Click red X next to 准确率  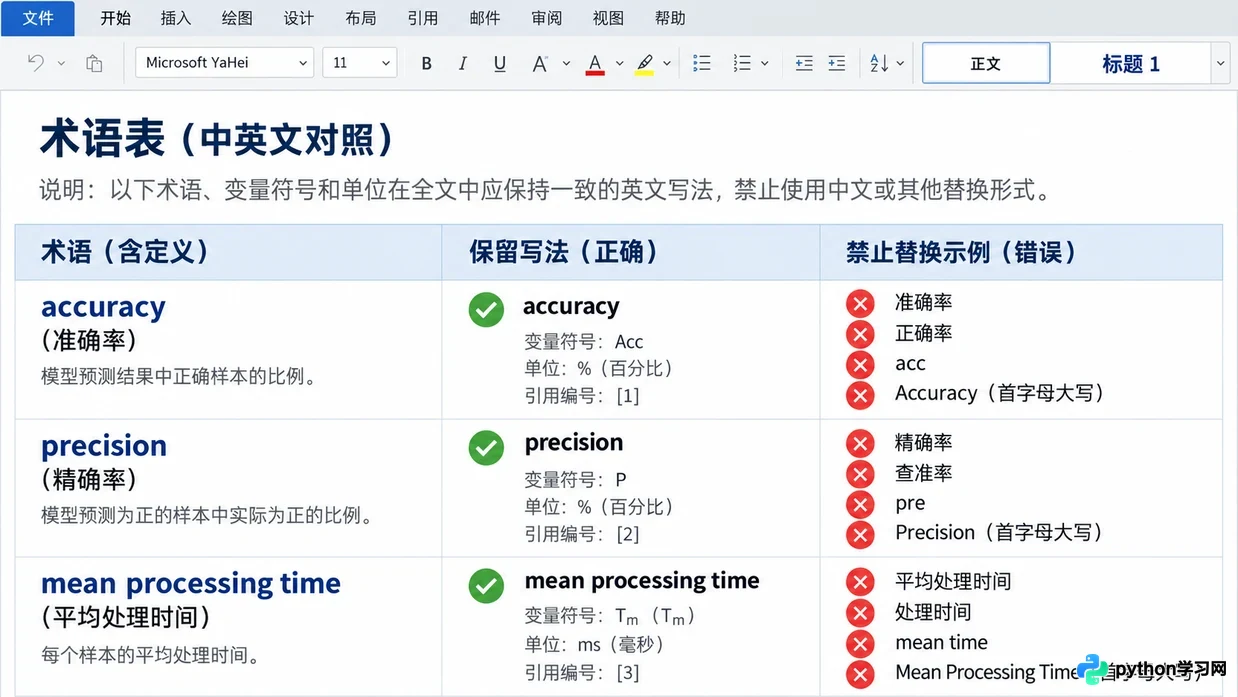tap(860, 303)
